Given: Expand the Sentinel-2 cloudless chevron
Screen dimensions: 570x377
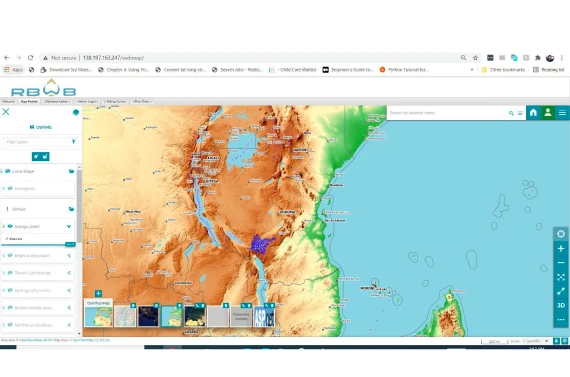Looking at the screenshot, I should point(69,325).
